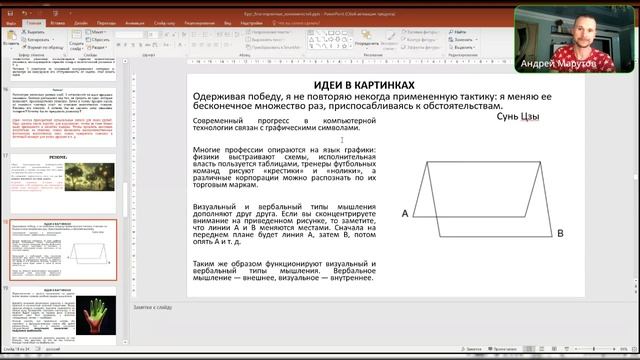Toggle text shadow in font group
The height and width of the screenshot is (360, 640).
tap(141, 44)
